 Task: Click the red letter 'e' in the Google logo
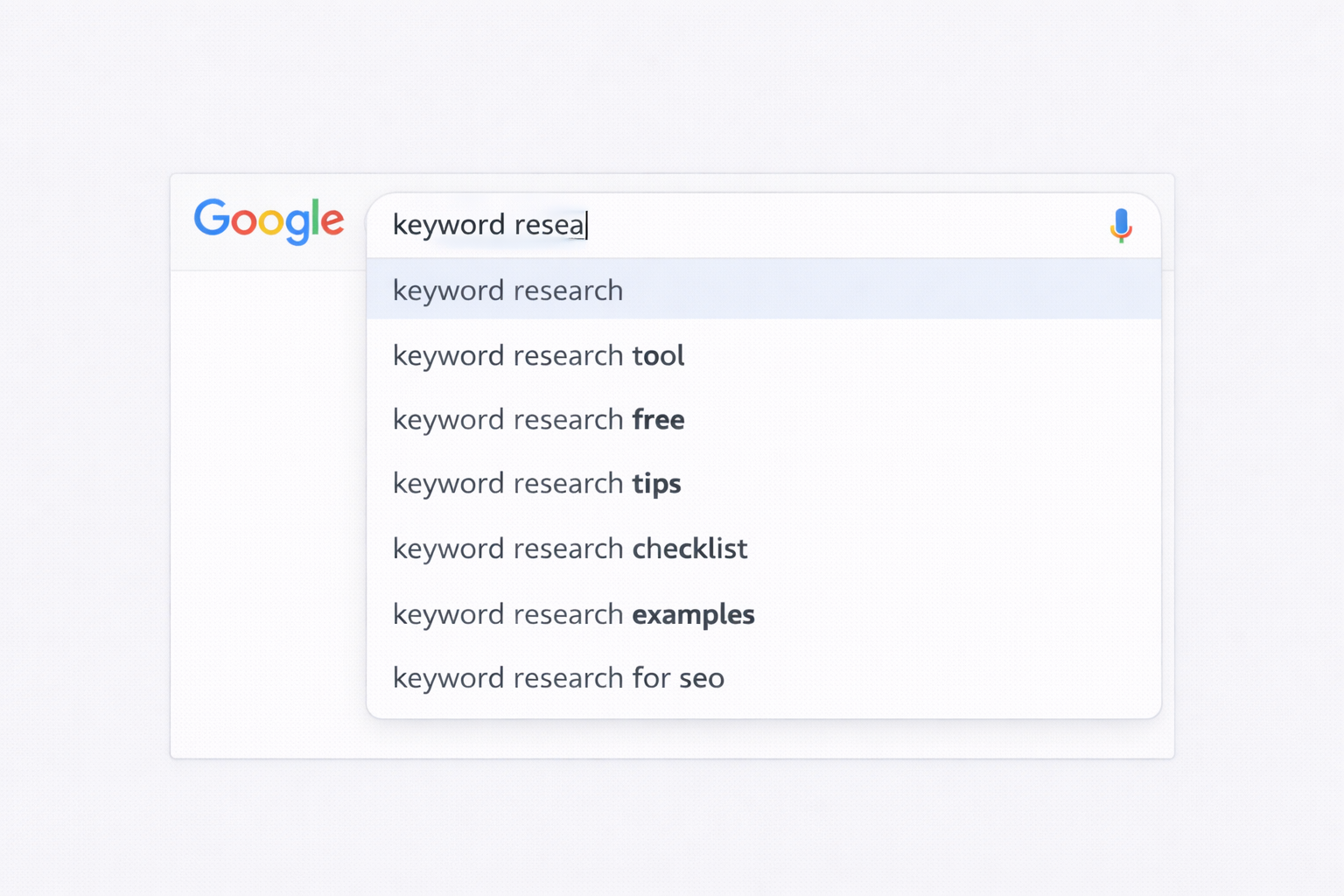coord(334,221)
